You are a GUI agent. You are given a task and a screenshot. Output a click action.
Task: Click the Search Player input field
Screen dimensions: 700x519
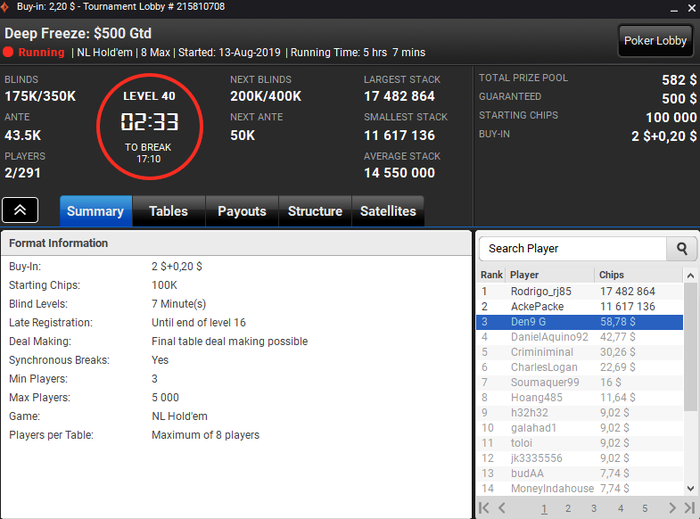(572, 249)
